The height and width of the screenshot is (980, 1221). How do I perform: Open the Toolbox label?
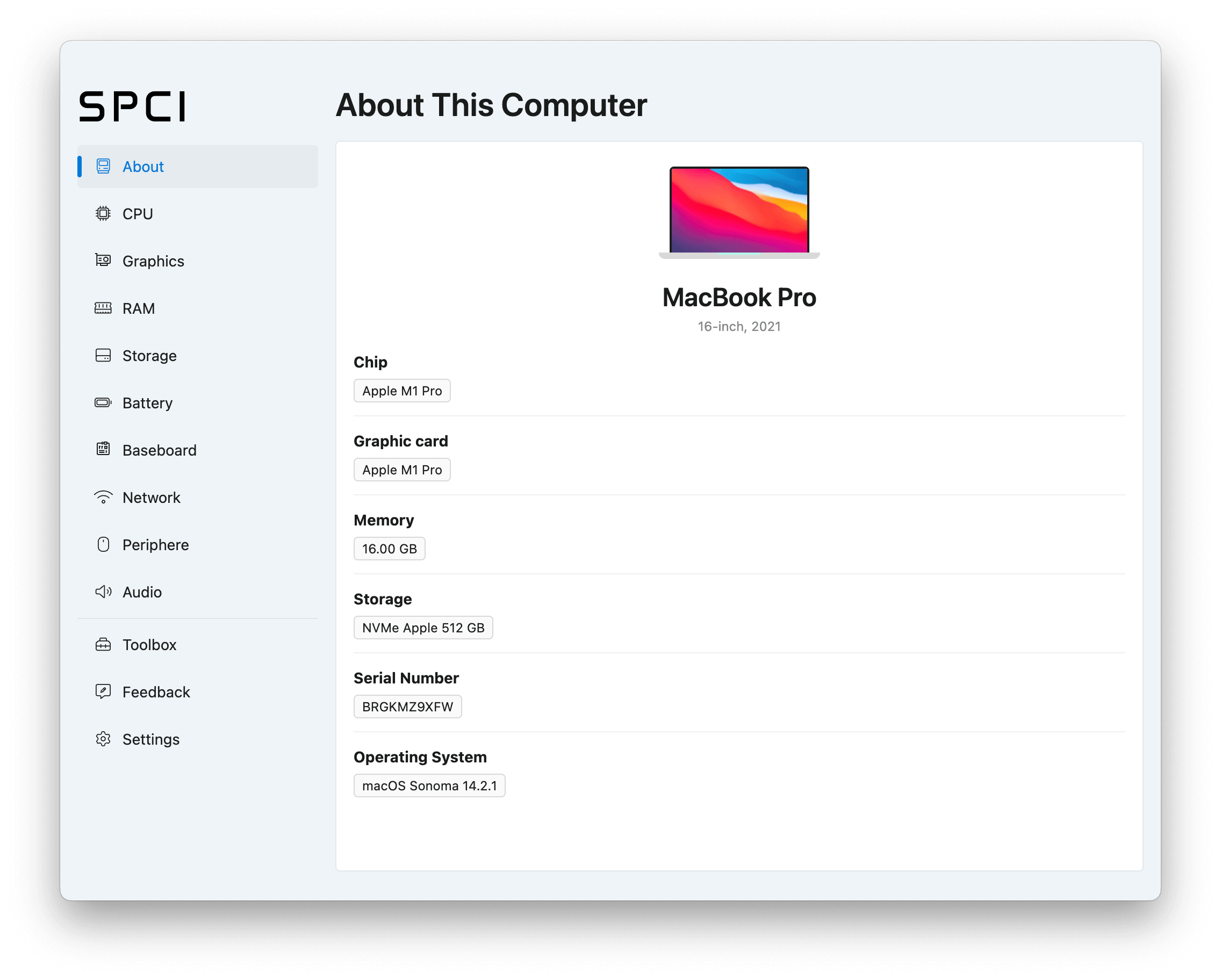tap(149, 645)
